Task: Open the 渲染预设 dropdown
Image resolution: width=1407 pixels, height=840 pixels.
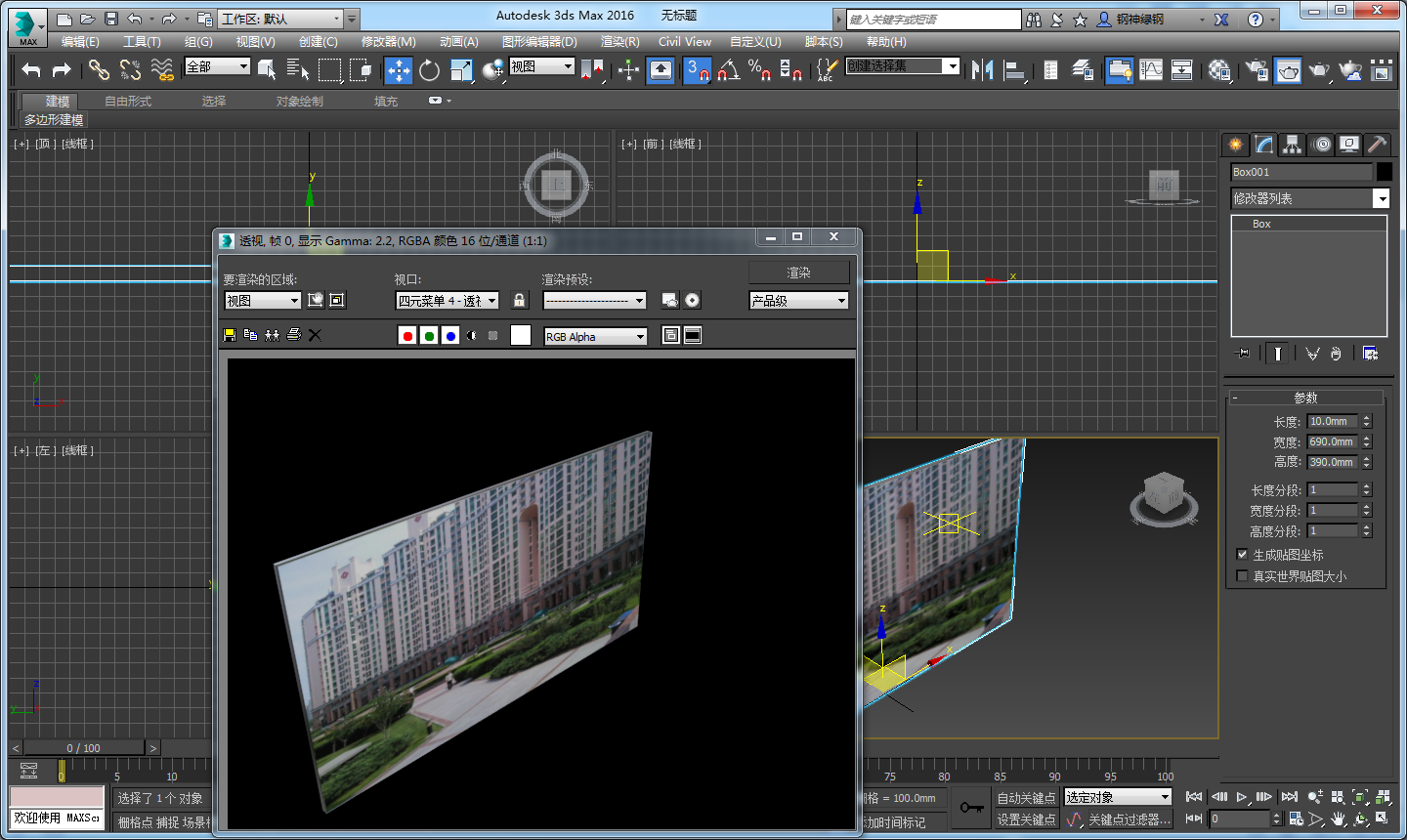Action: pyautogui.click(x=595, y=301)
